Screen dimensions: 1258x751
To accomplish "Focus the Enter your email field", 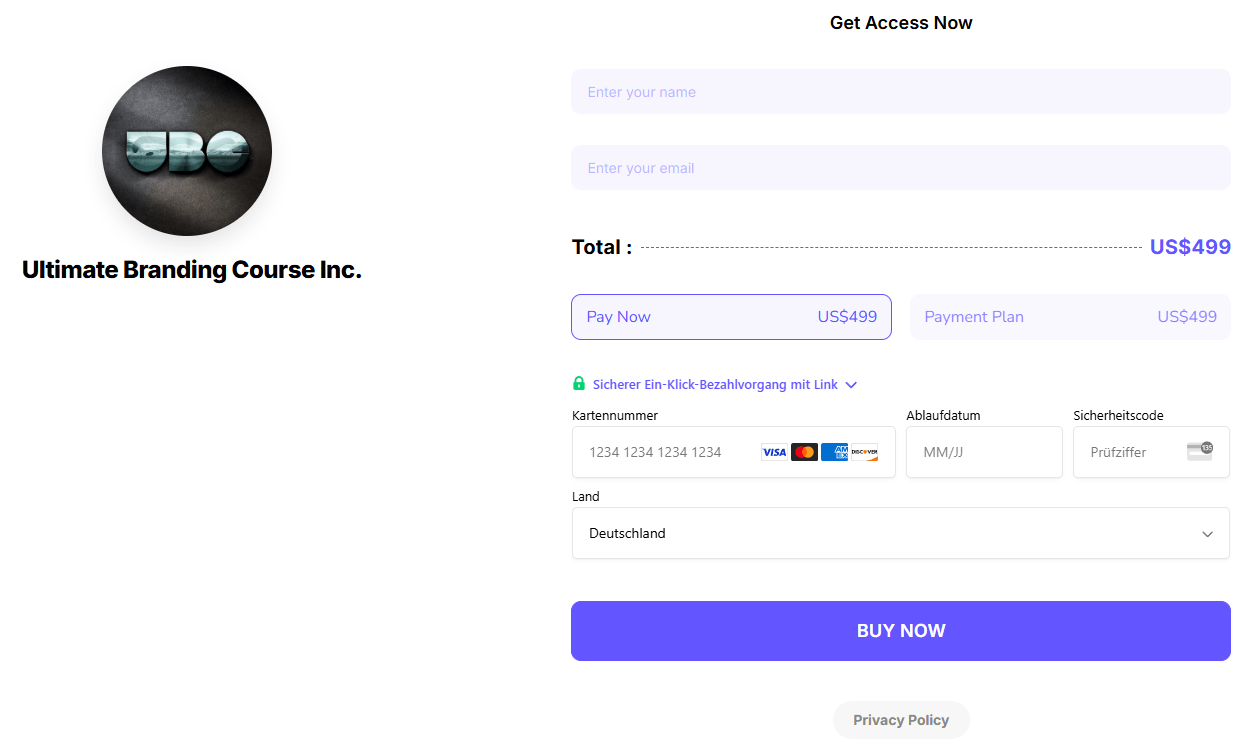I will point(901,168).
